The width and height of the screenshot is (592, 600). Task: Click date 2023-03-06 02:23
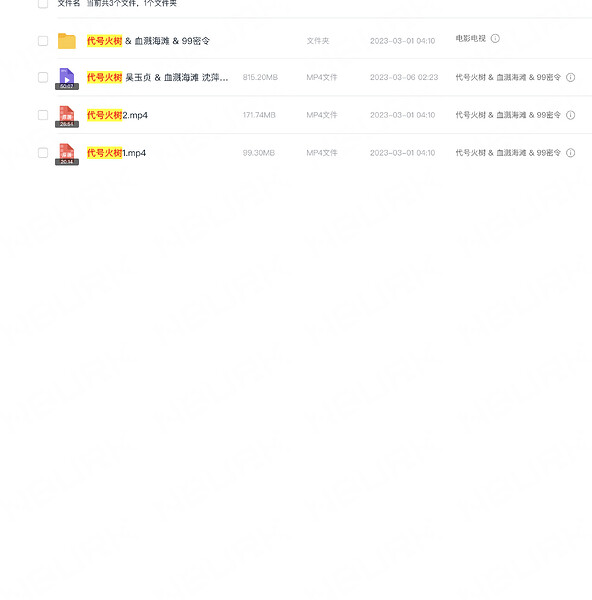[404, 77]
